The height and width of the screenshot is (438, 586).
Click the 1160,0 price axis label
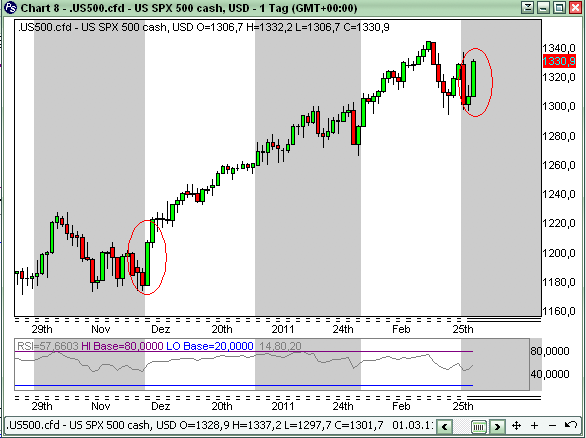coord(559,311)
